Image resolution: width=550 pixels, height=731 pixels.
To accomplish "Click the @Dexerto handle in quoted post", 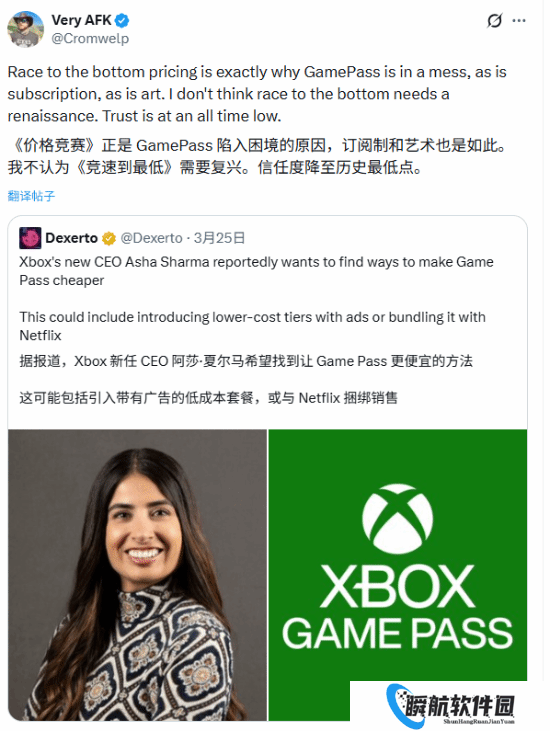I will click(151, 238).
